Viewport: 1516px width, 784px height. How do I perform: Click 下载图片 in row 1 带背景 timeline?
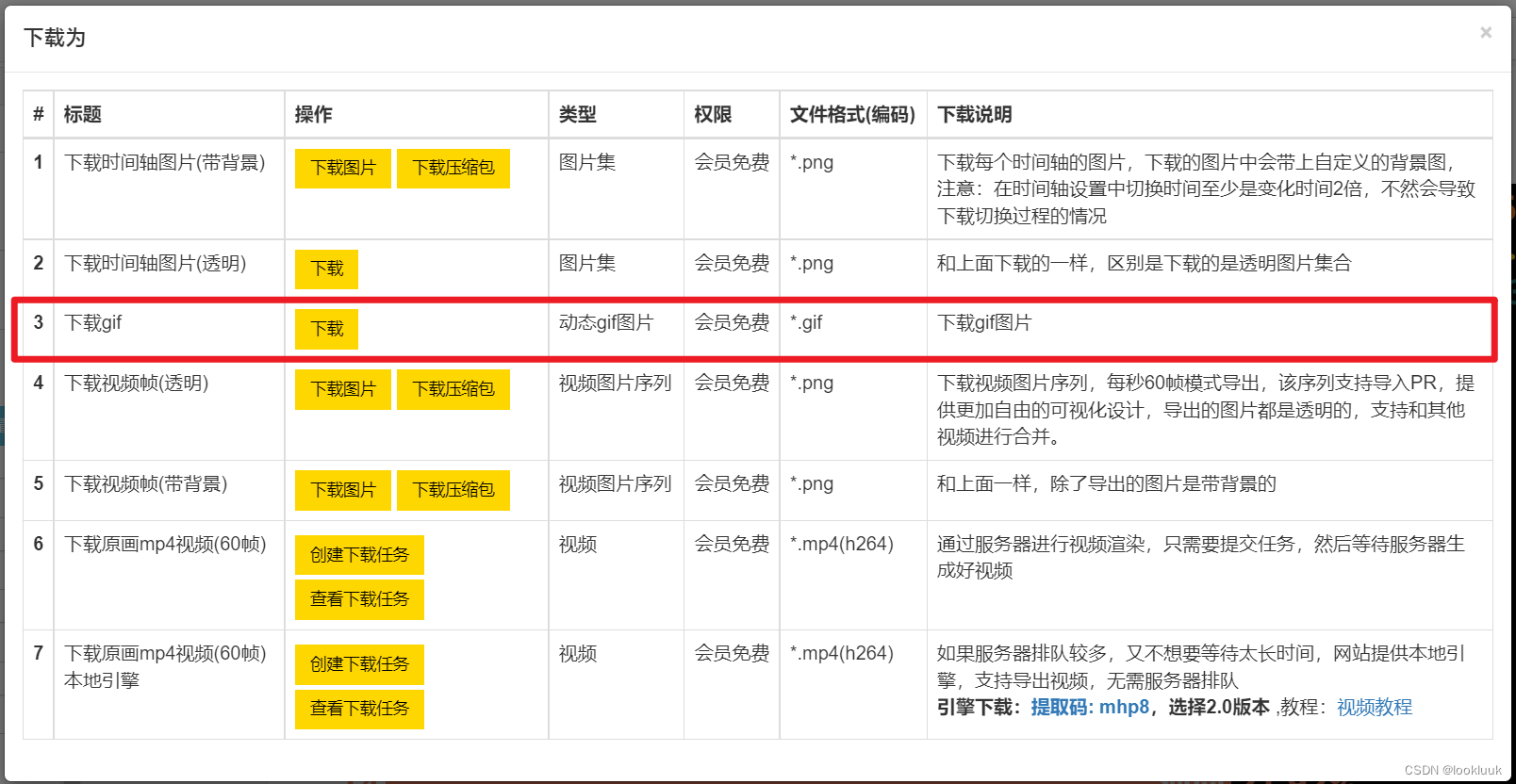[343, 168]
